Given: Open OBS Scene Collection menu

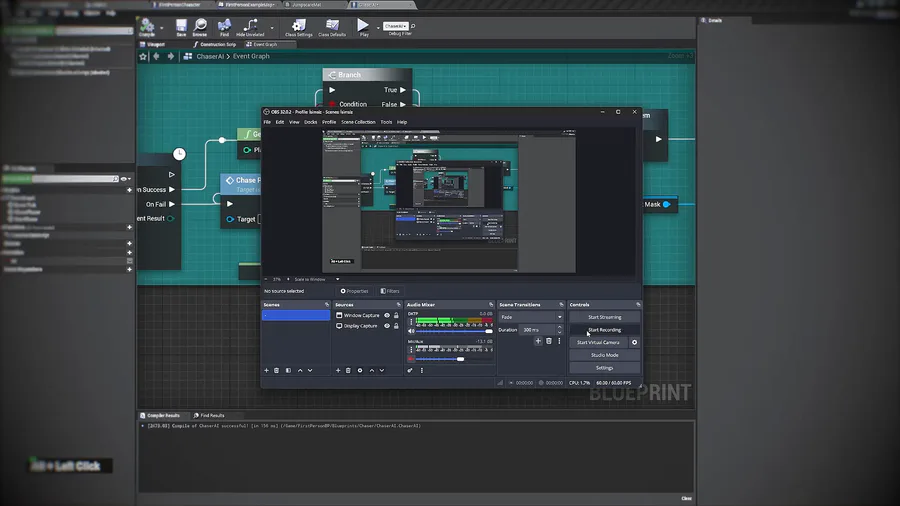Looking at the screenshot, I should coord(358,122).
